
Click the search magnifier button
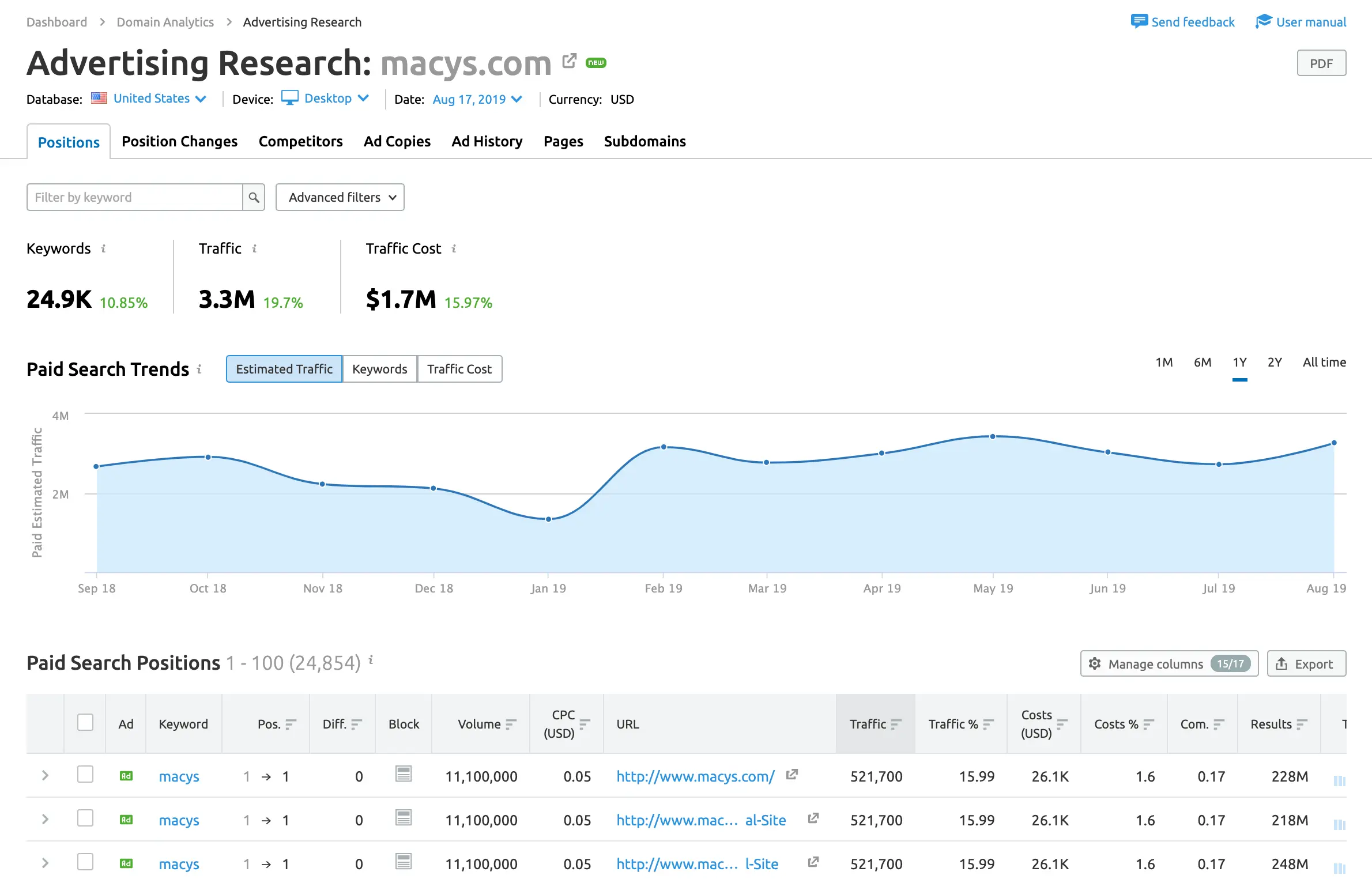coord(254,198)
